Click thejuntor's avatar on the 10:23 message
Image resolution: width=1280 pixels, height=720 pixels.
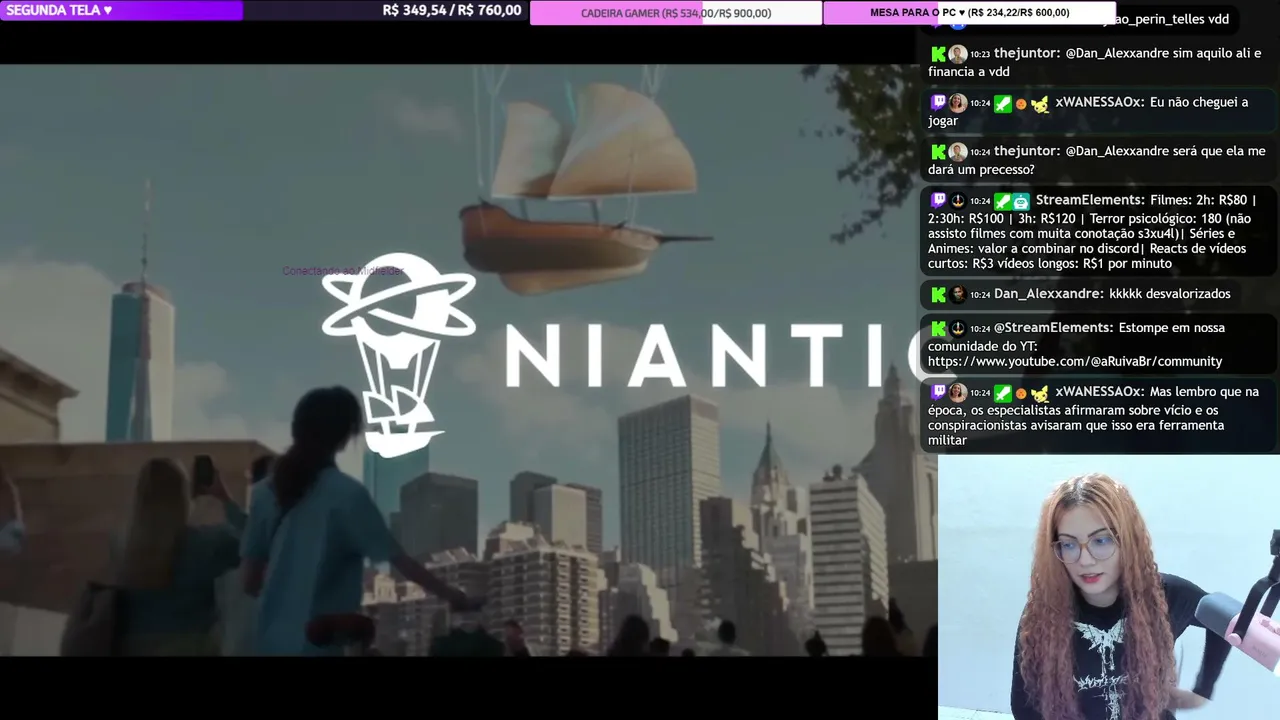coord(957,54)
